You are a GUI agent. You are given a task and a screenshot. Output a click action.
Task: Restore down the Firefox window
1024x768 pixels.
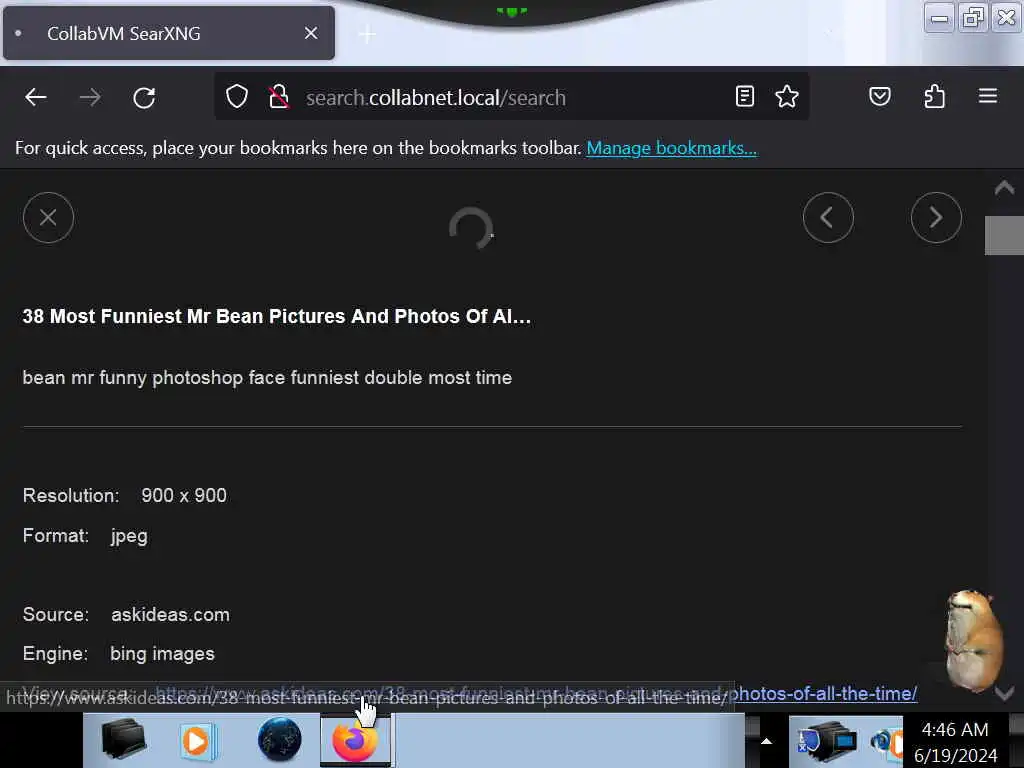(x=973, y=18)
